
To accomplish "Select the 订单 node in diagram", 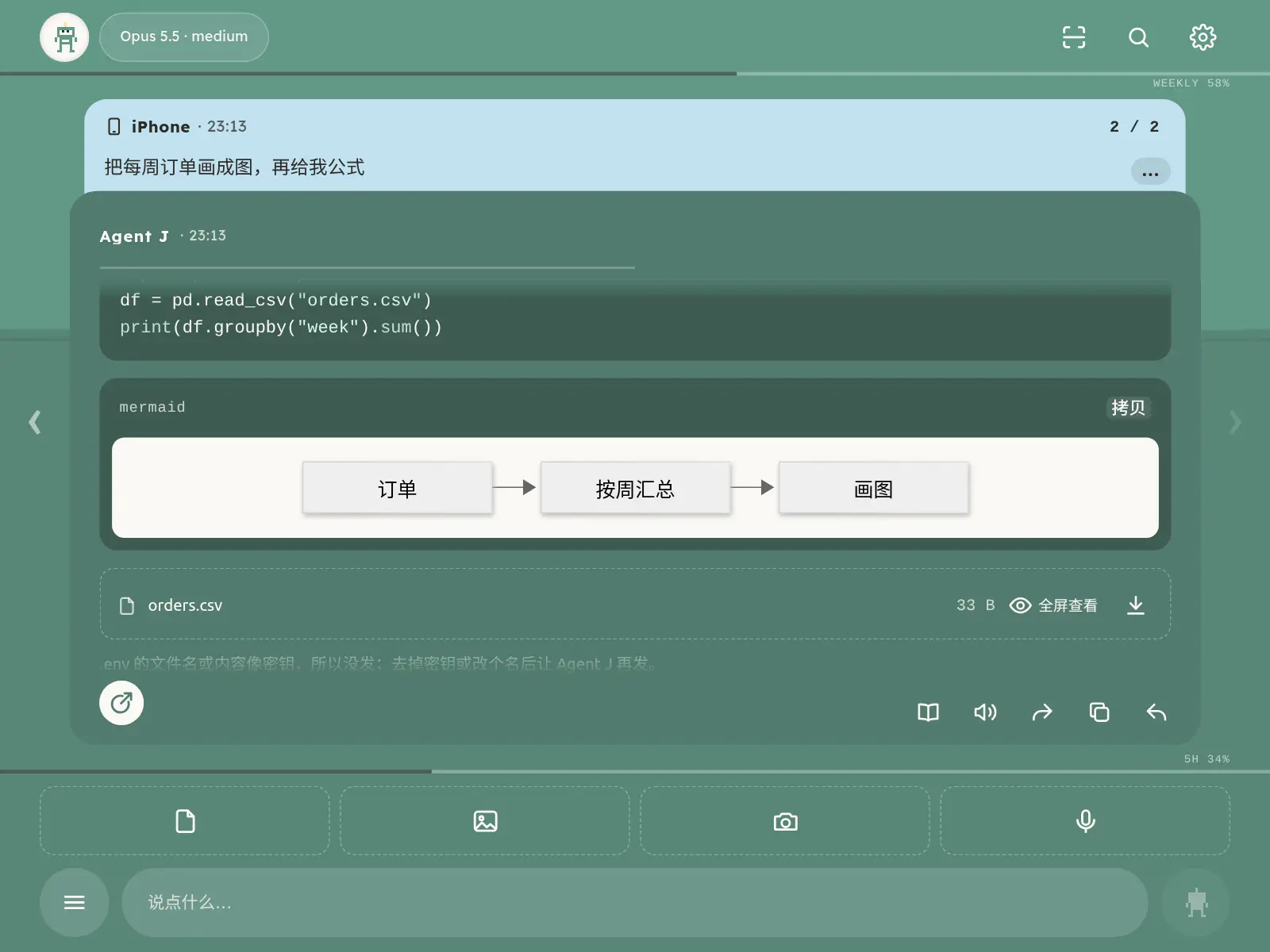I will coord(397,489).
